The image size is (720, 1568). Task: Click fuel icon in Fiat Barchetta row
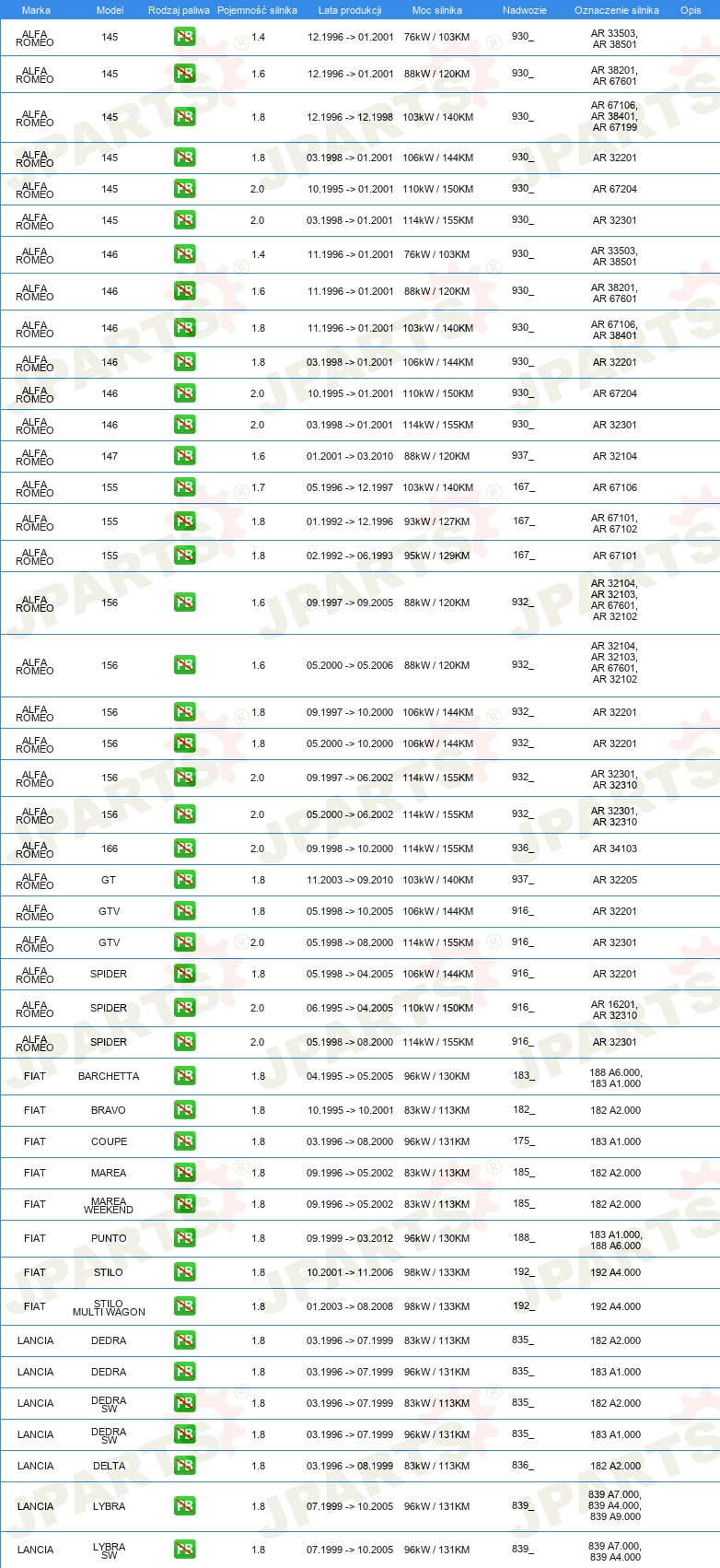click(185, 1077)
